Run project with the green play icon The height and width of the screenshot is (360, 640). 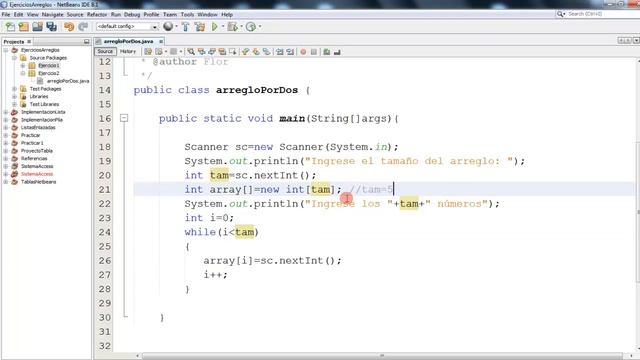(214, 27)
